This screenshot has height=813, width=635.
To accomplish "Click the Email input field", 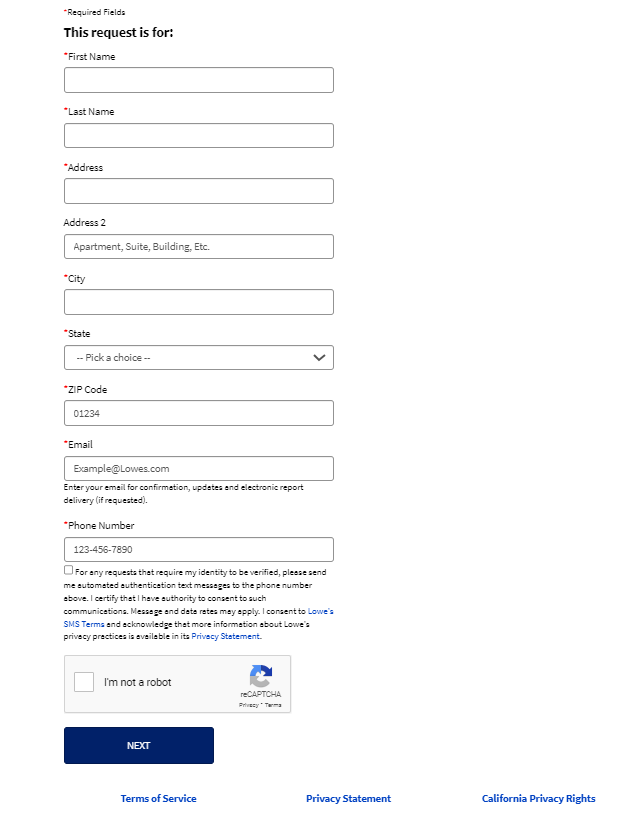I will pos(199,469).
